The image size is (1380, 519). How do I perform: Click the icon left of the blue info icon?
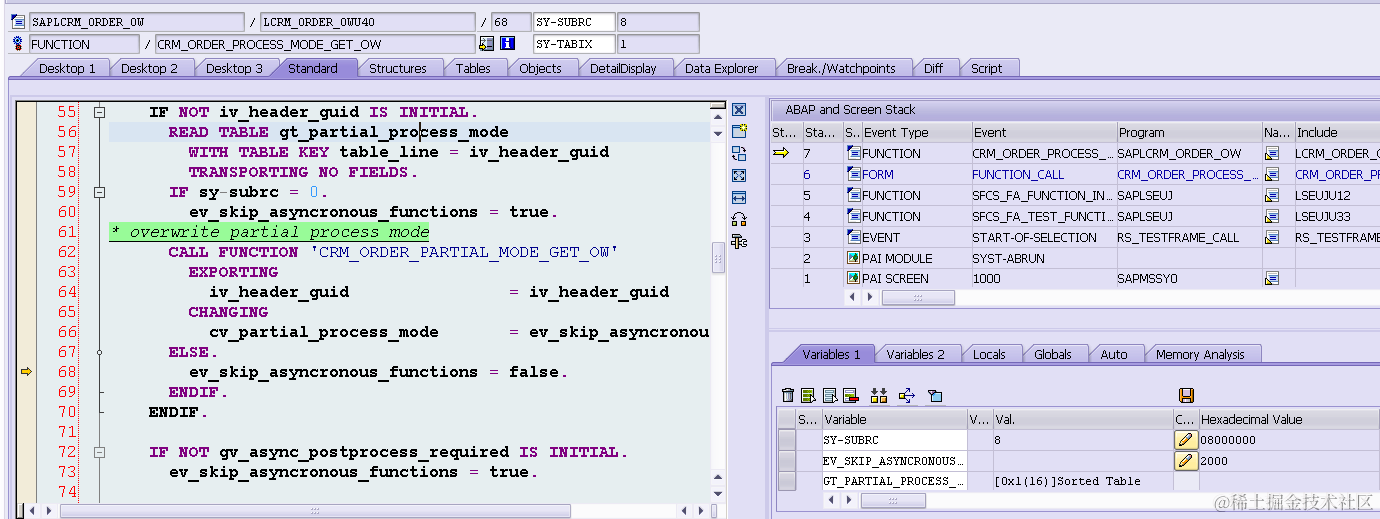(x=487, y=43)
